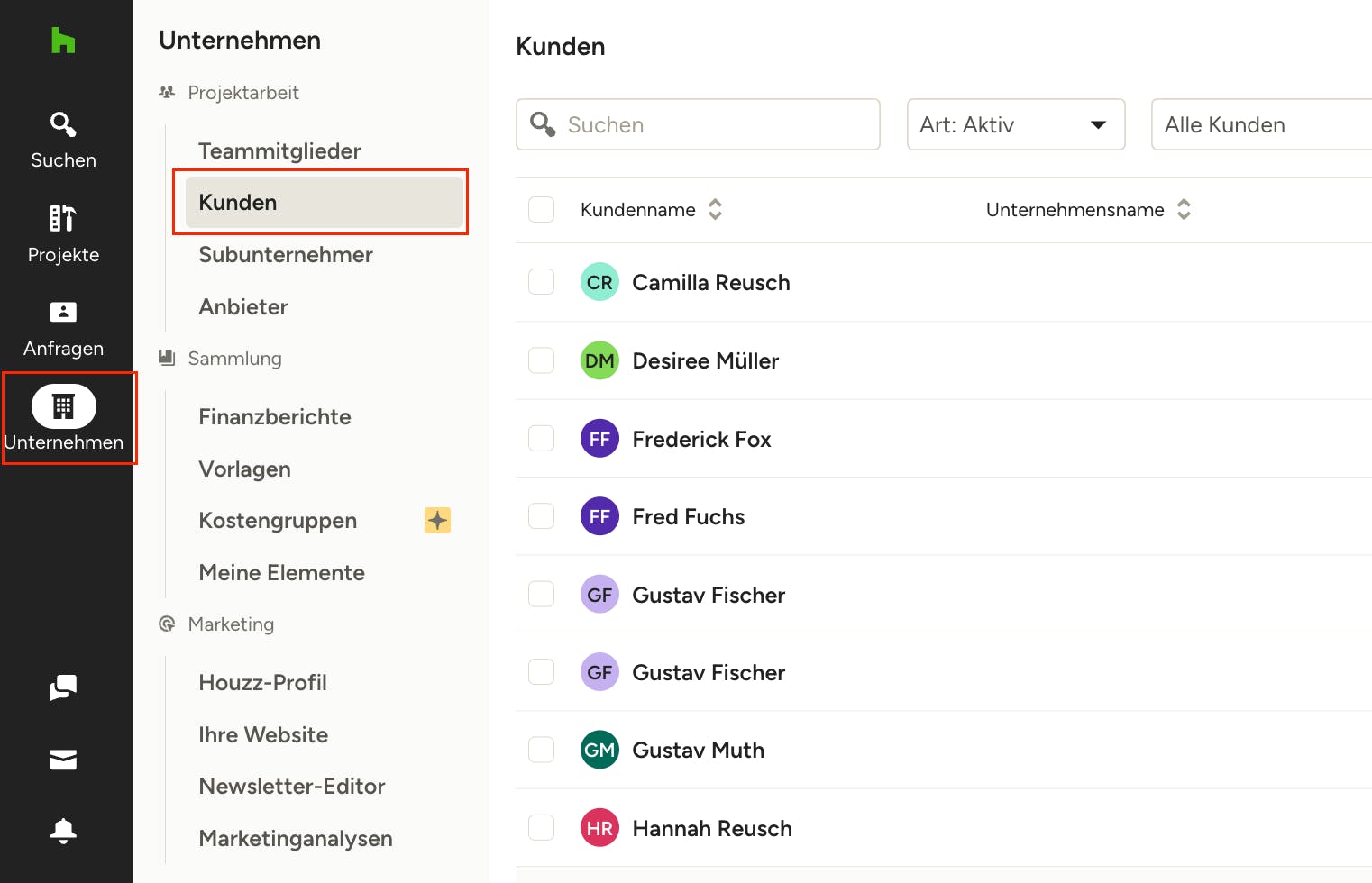1372x883 pixels.
Task: Click the Houzz logo icon
Action: click(63, 41)
